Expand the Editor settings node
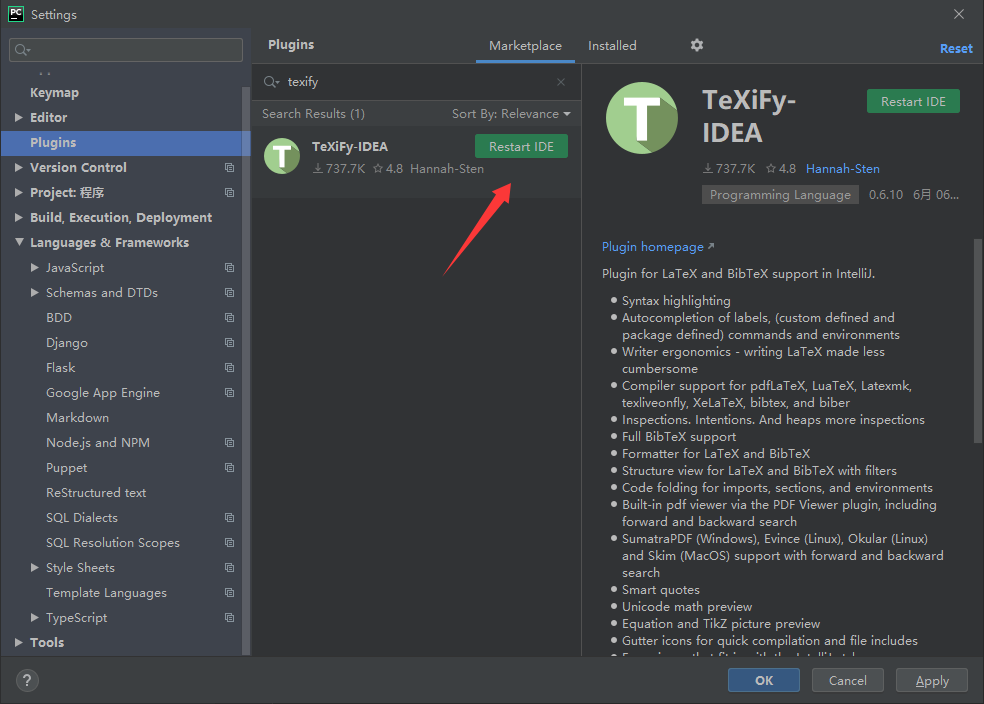The image size is (984, 704). [19, 117]
